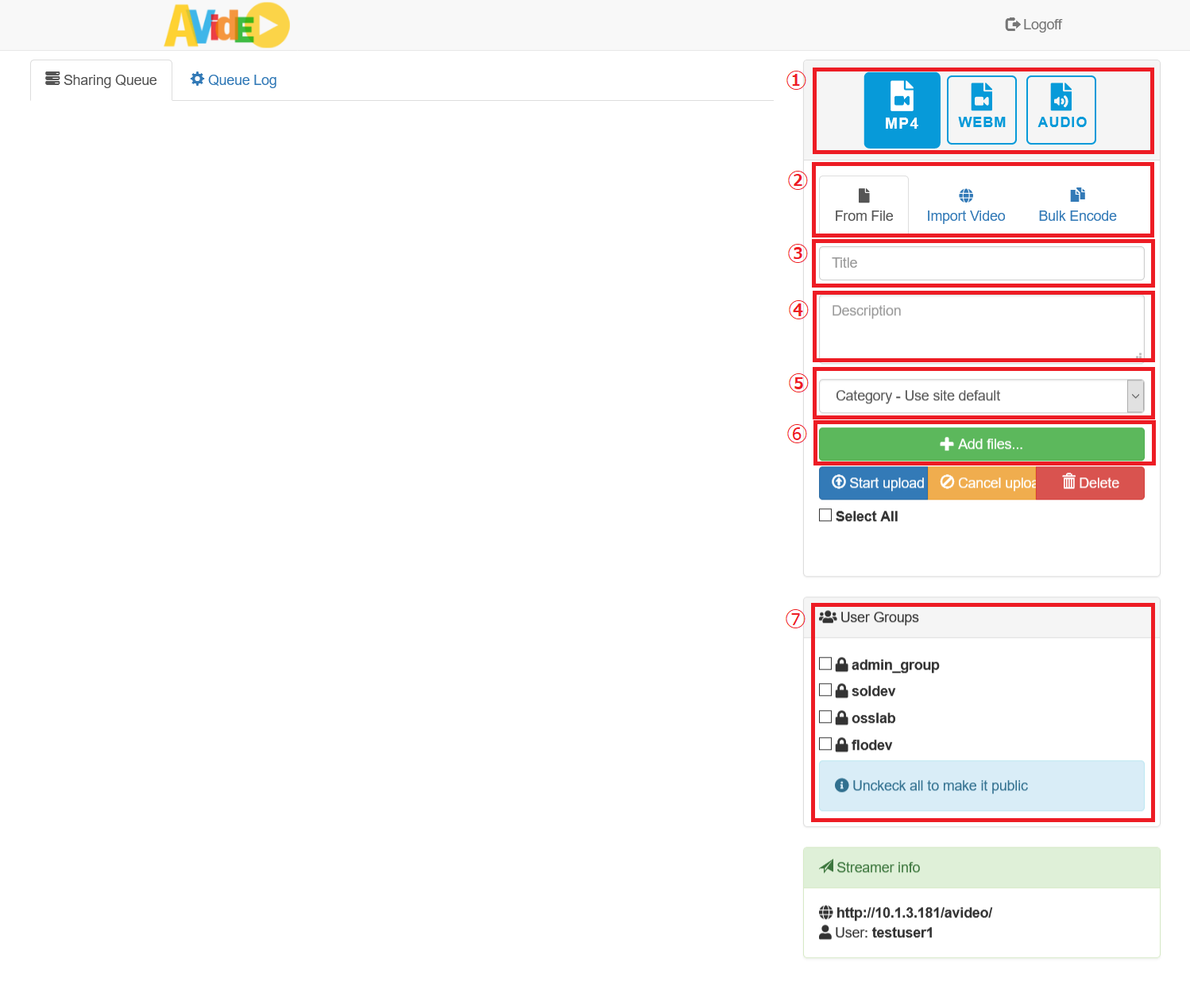Viewport: 1190px width, 1008px height.
Task: Click the 'Unckeck all to make it public' notice
Action: tap(982, 786)
